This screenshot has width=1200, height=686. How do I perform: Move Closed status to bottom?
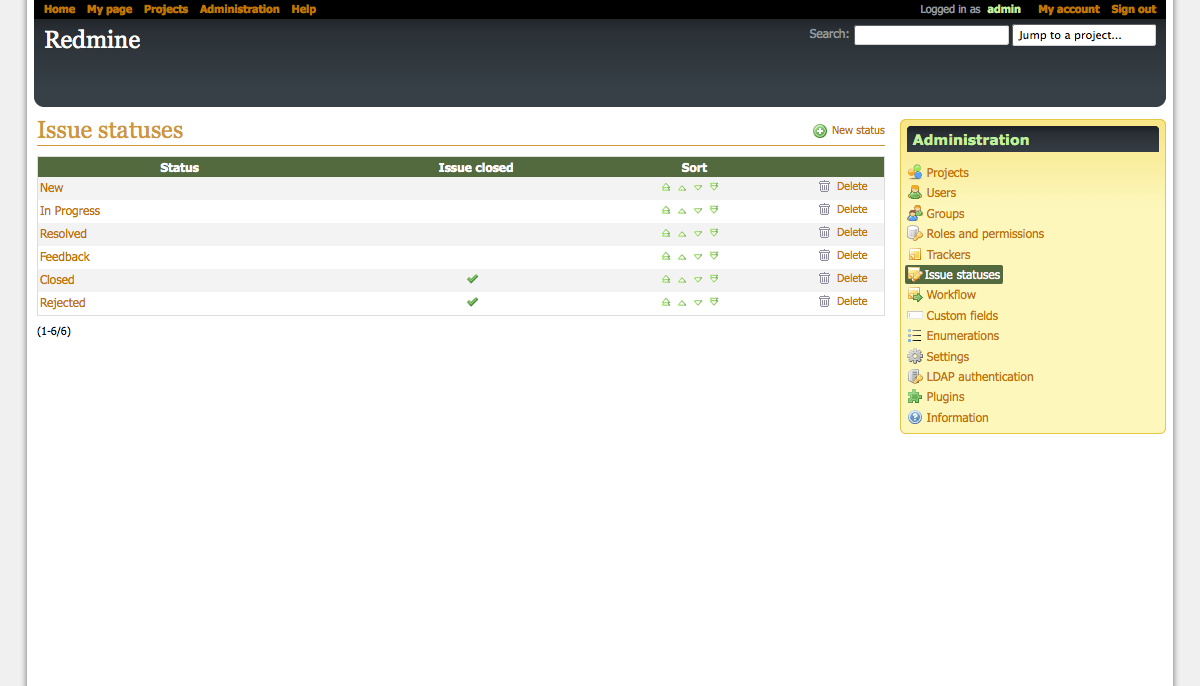point(714,279)
